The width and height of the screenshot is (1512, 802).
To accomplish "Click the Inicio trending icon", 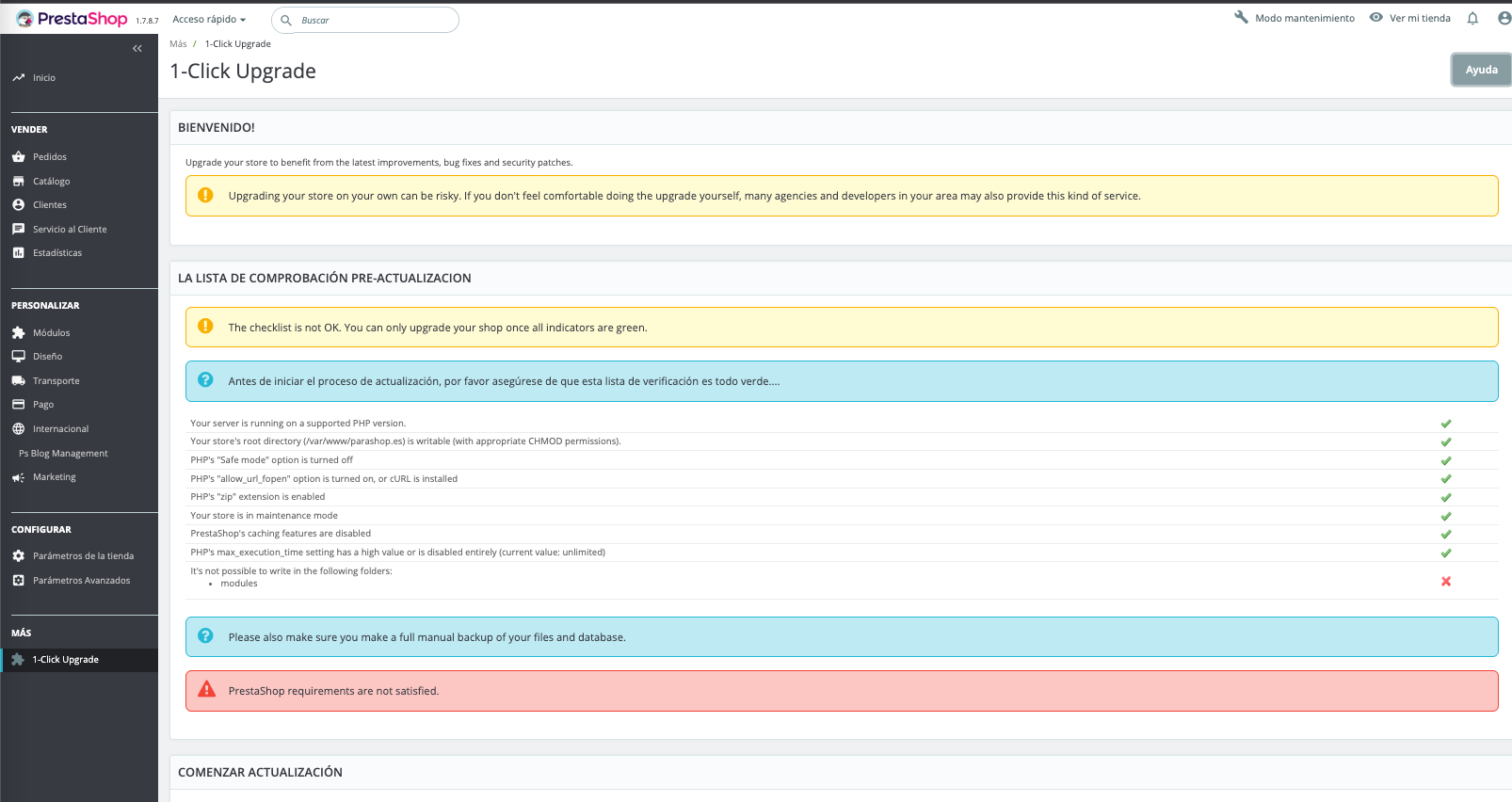I will coord(19,78).
